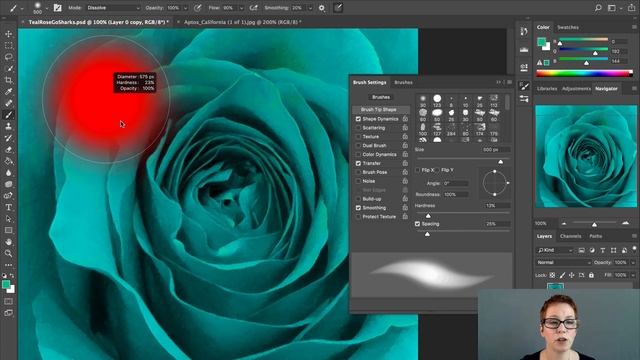Select the Eraser tool

(9, 149)
